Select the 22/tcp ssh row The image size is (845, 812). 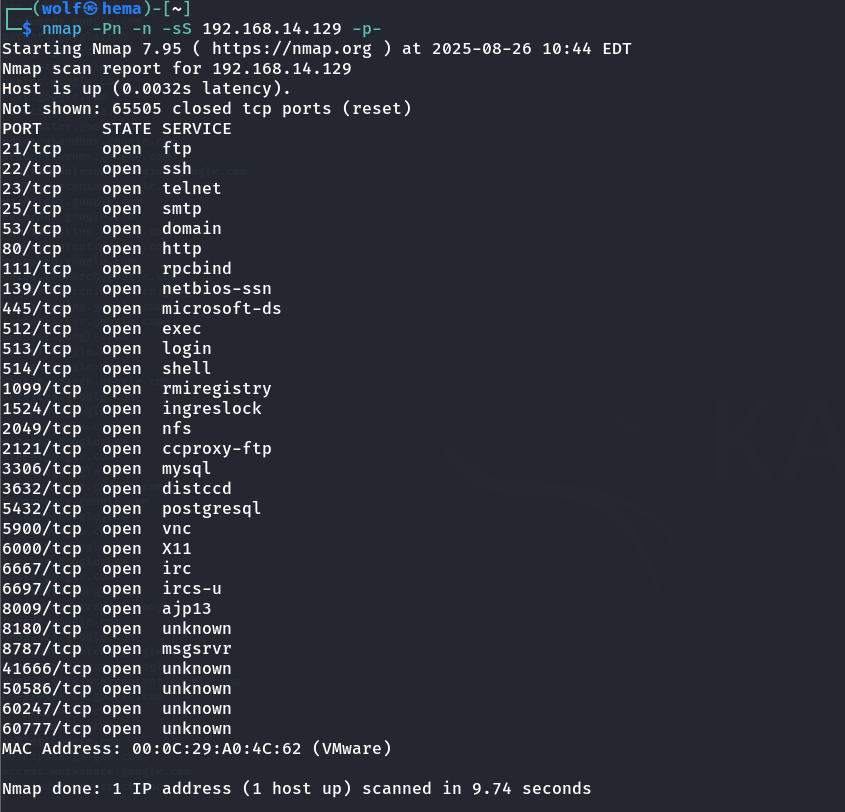coord(97,168)
